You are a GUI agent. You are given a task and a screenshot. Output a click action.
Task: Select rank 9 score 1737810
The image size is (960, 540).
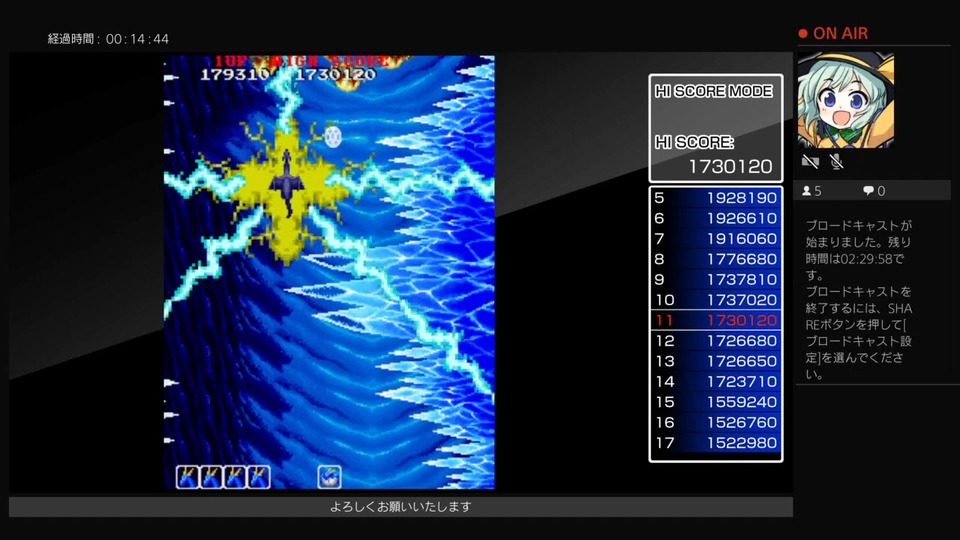tap(716, 279)
